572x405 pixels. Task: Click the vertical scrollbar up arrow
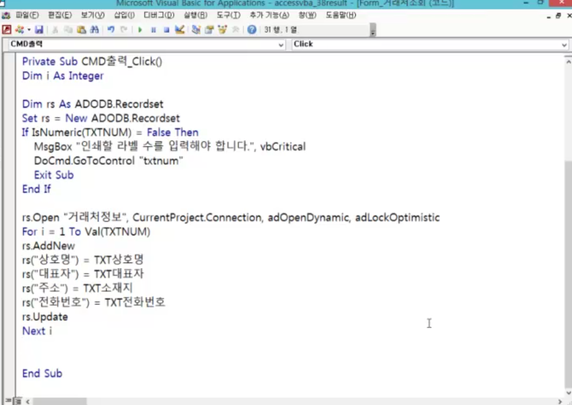pyautogui.click(x=568, y=62)
